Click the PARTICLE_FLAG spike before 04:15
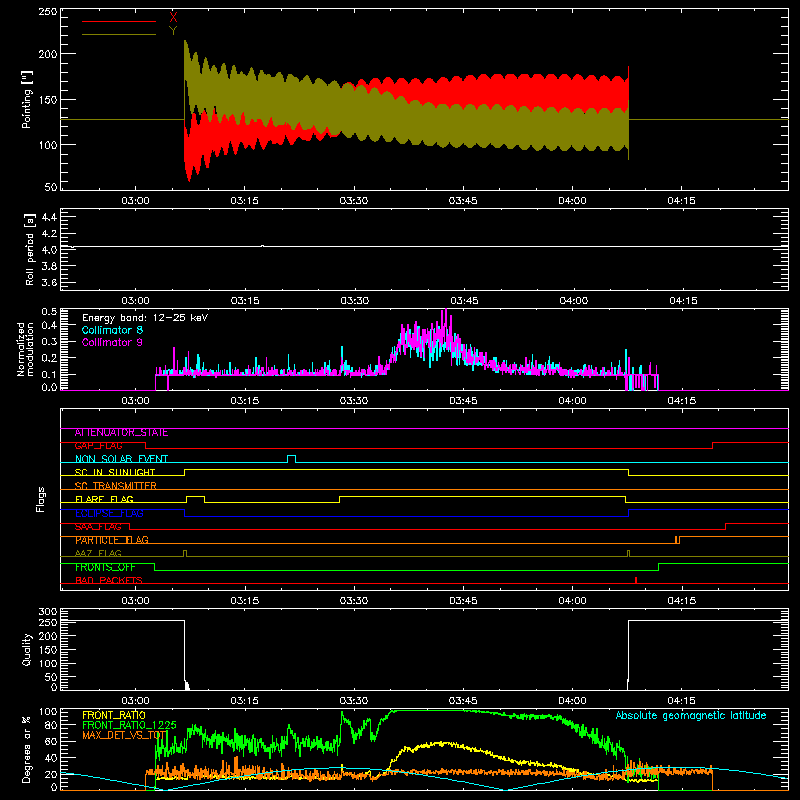 pyautogui.click(x=677, y=540)
